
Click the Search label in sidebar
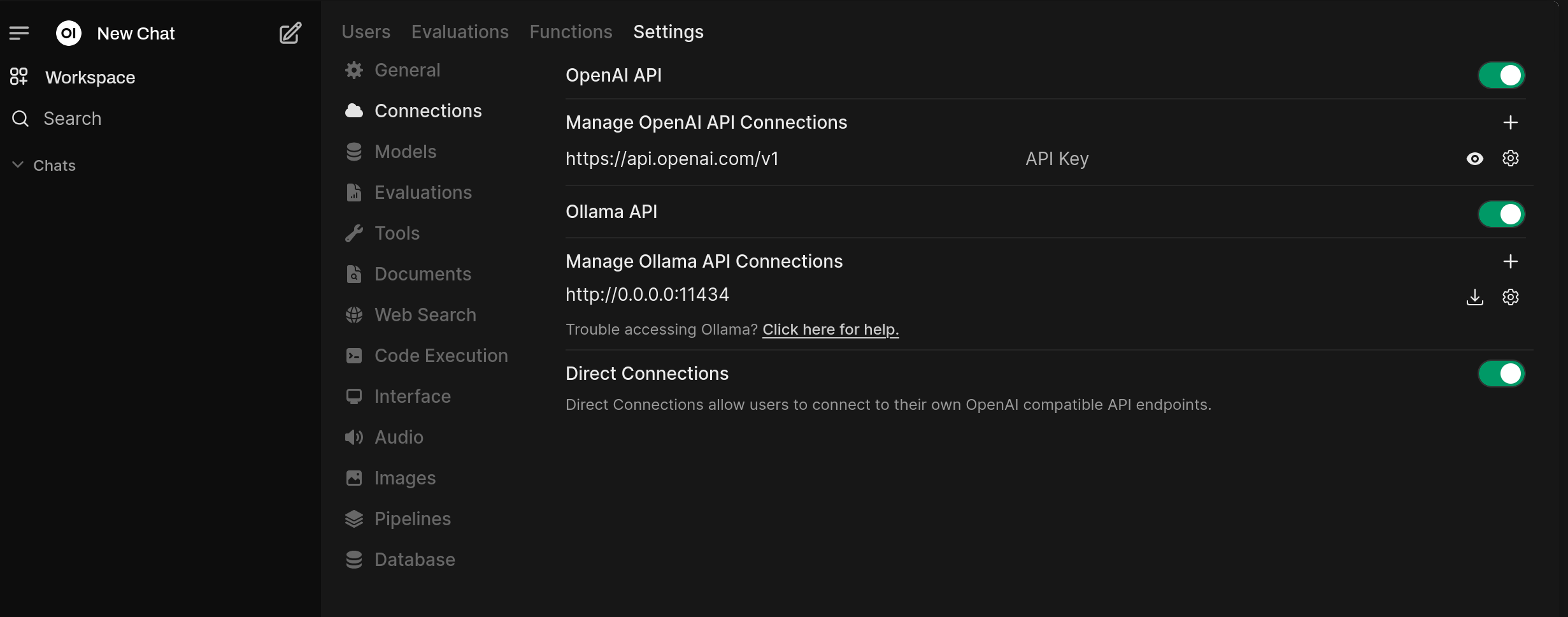point(73,119)
